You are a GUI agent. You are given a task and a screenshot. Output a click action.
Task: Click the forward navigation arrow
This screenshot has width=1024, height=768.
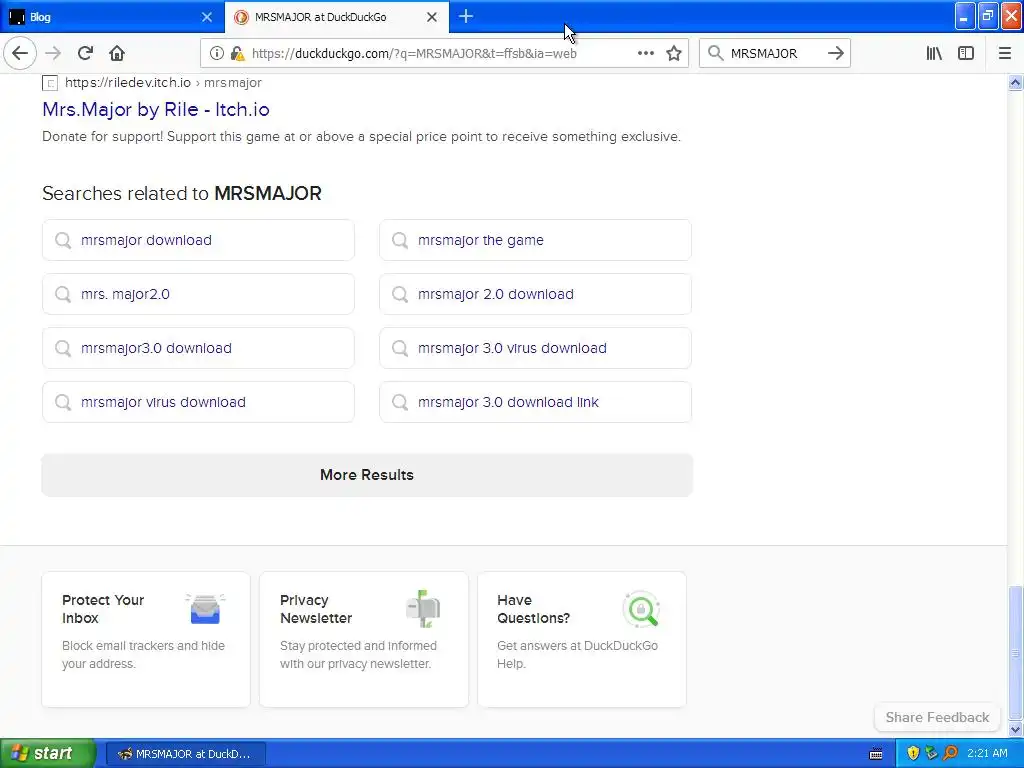[53, 54]
